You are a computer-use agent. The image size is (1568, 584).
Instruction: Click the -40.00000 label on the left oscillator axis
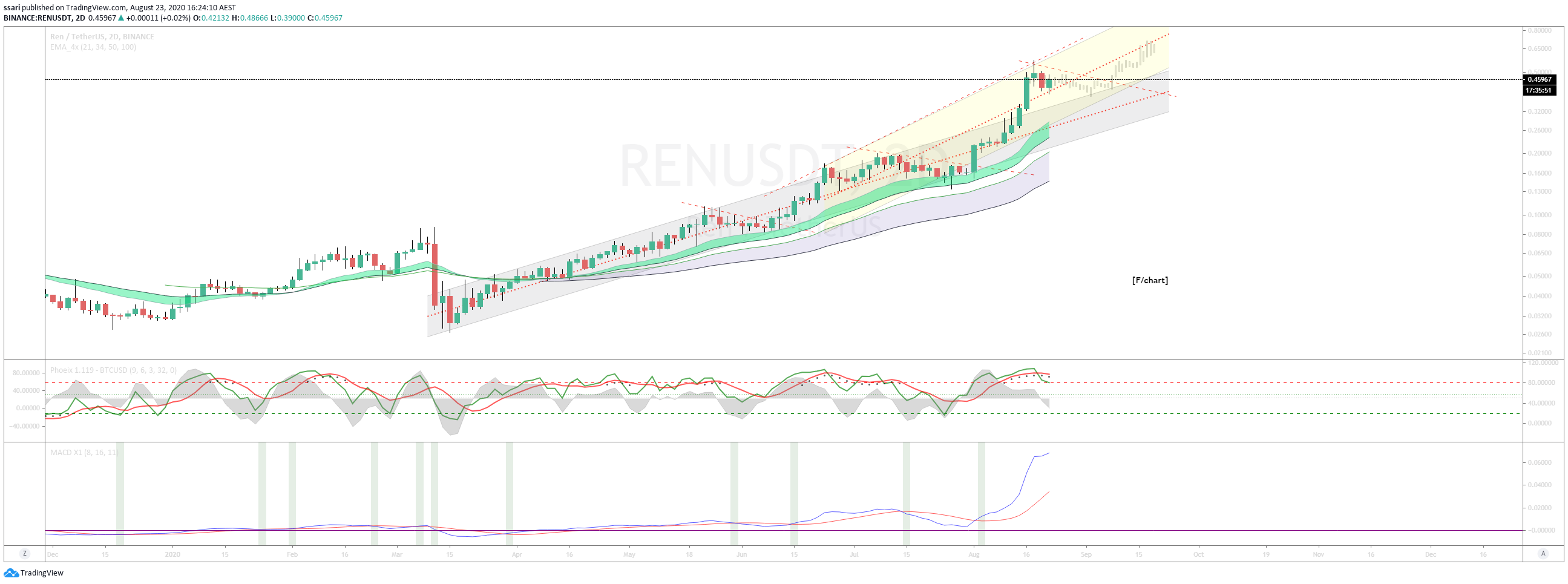click(x=24, y=426)
